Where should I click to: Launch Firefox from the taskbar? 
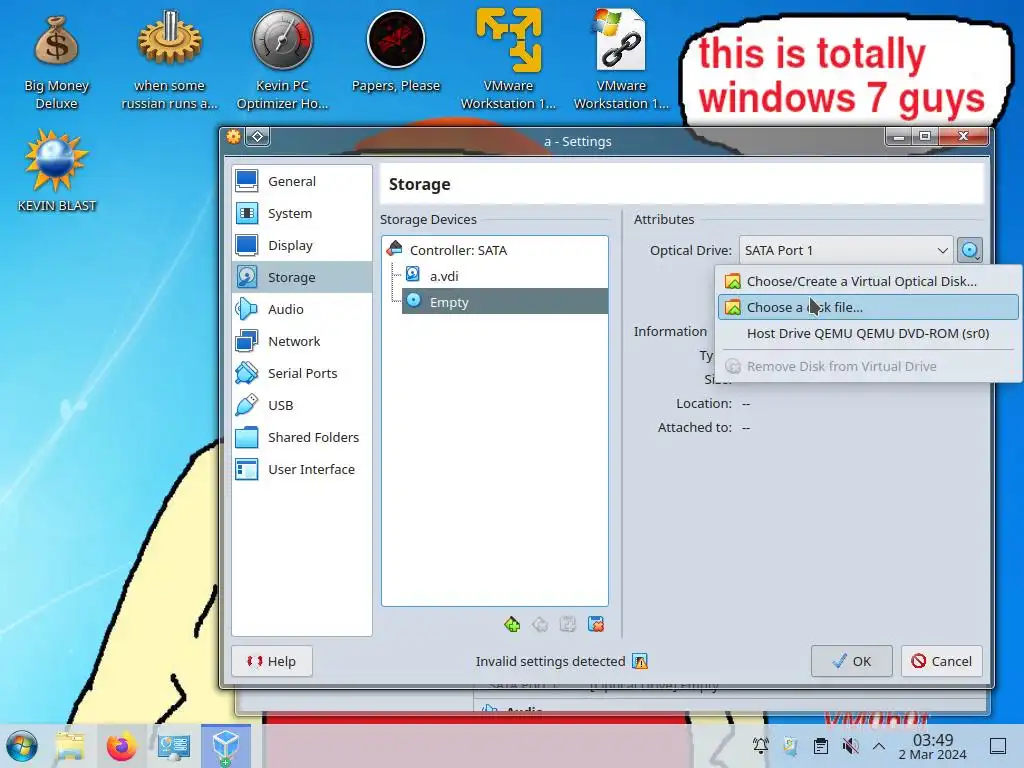pyautogui.click(x=121, y=746)
